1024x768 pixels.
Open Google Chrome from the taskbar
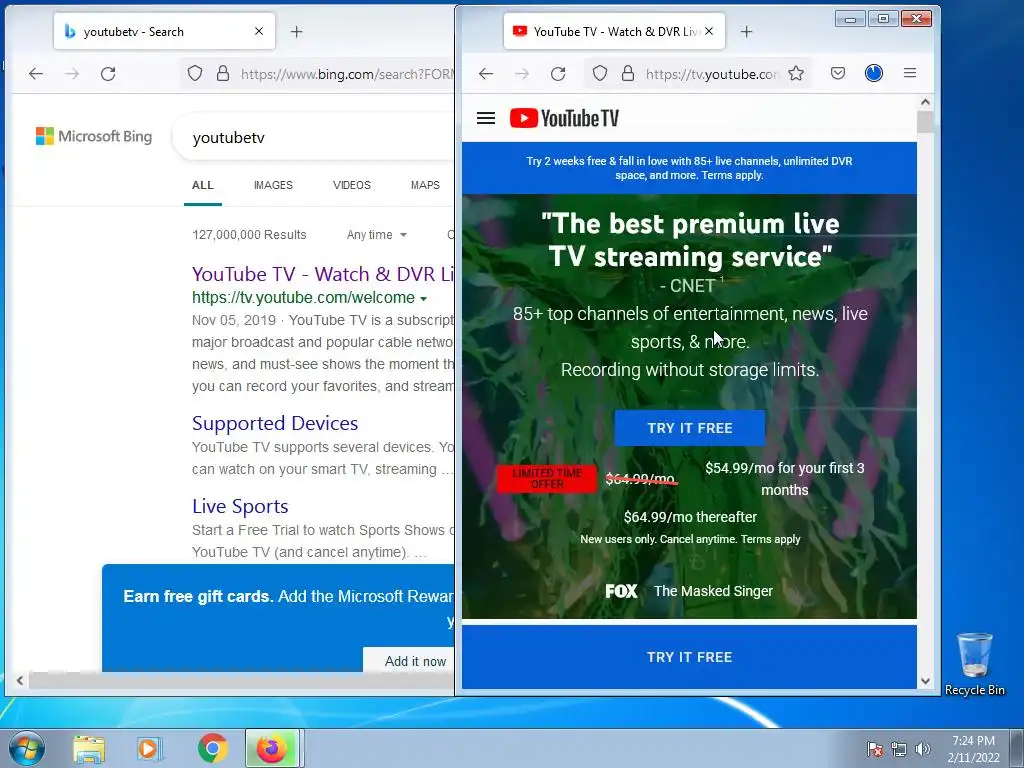(213, 748)
